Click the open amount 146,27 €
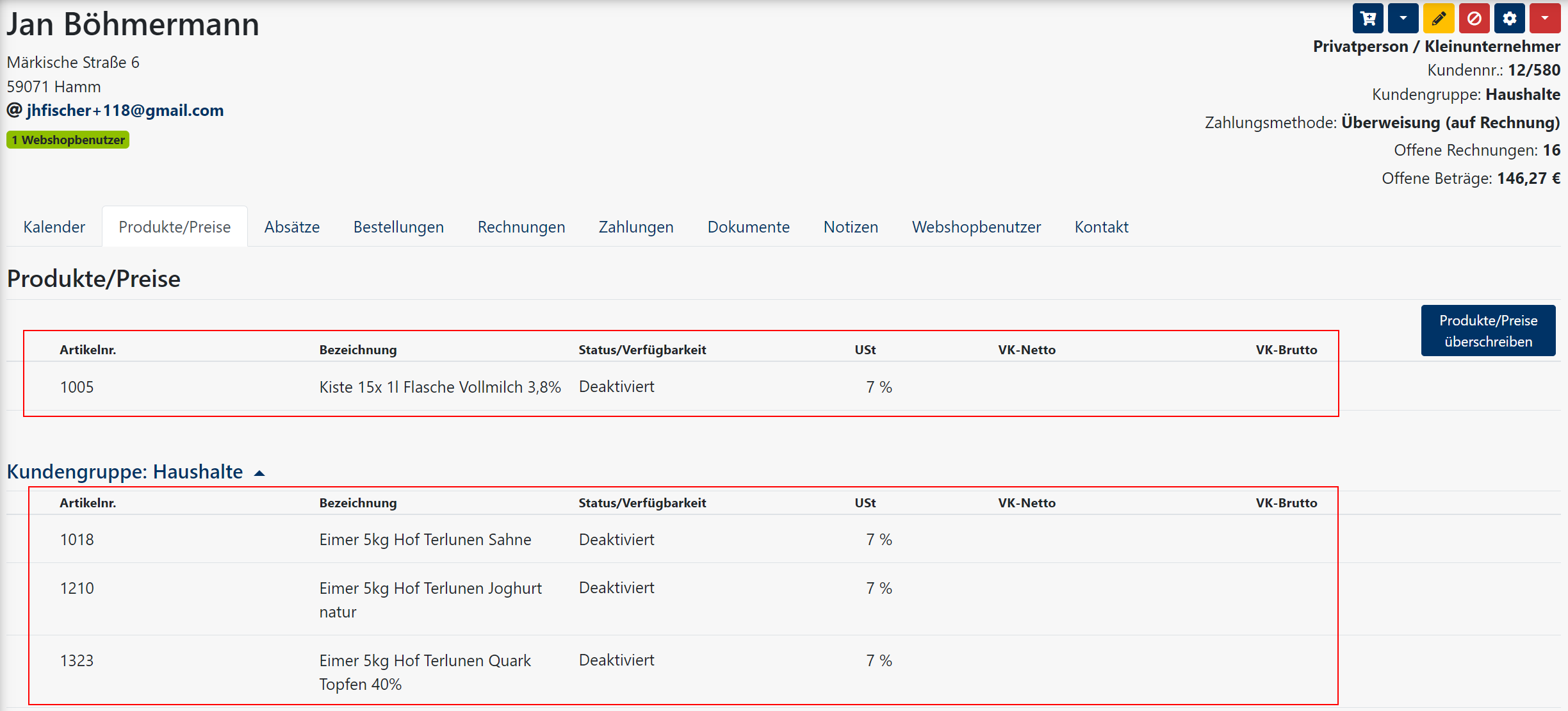Image resolution: width=1568 pixels, height=711 pixels. (x=1529, y=178)
